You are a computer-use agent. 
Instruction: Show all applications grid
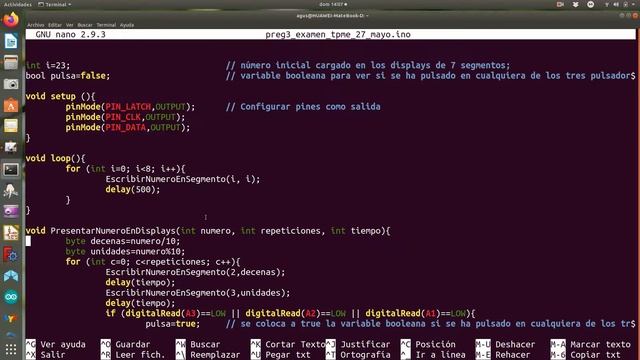(11, 349)
